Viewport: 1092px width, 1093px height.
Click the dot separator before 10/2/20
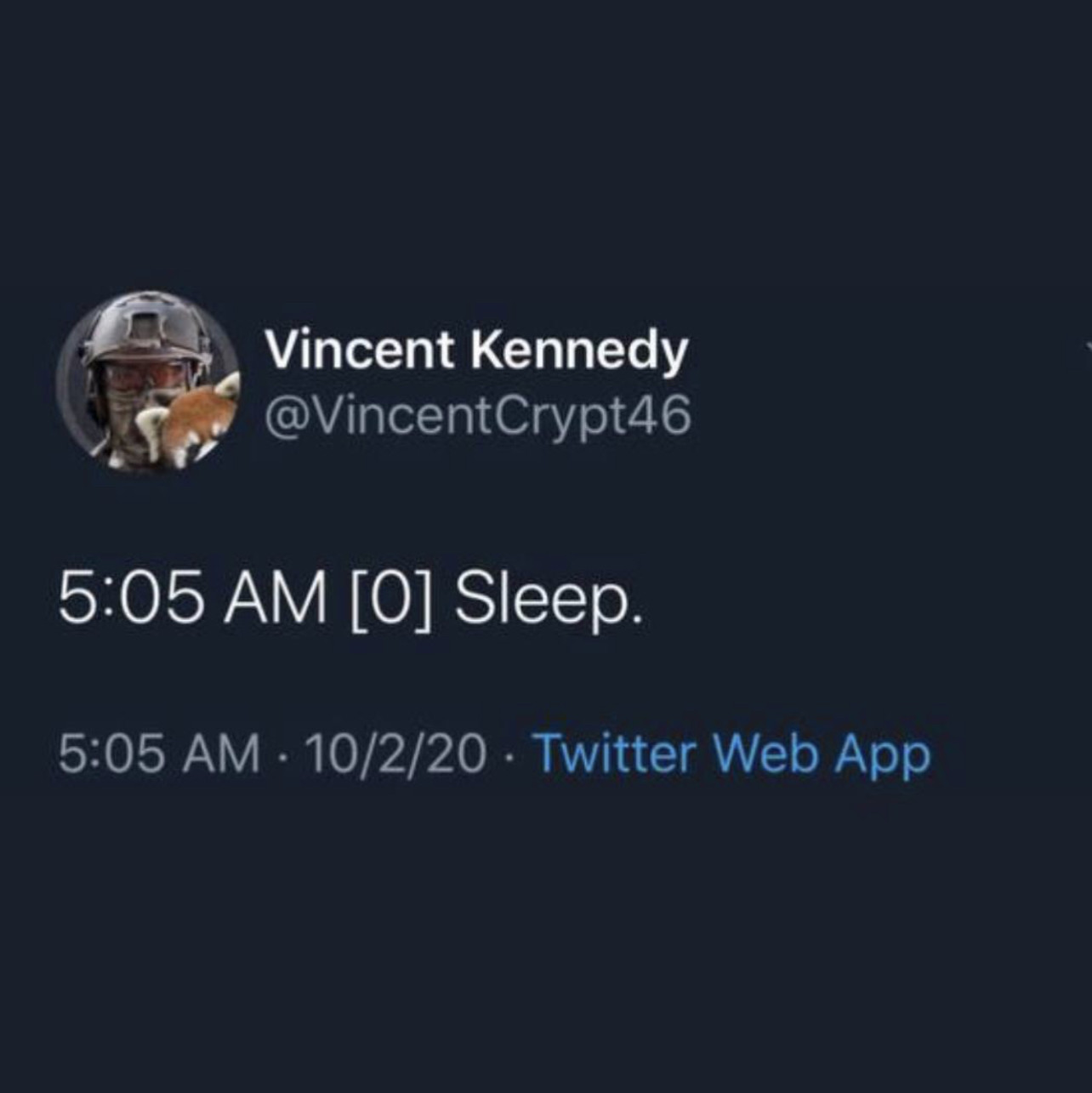pos(283,755)
